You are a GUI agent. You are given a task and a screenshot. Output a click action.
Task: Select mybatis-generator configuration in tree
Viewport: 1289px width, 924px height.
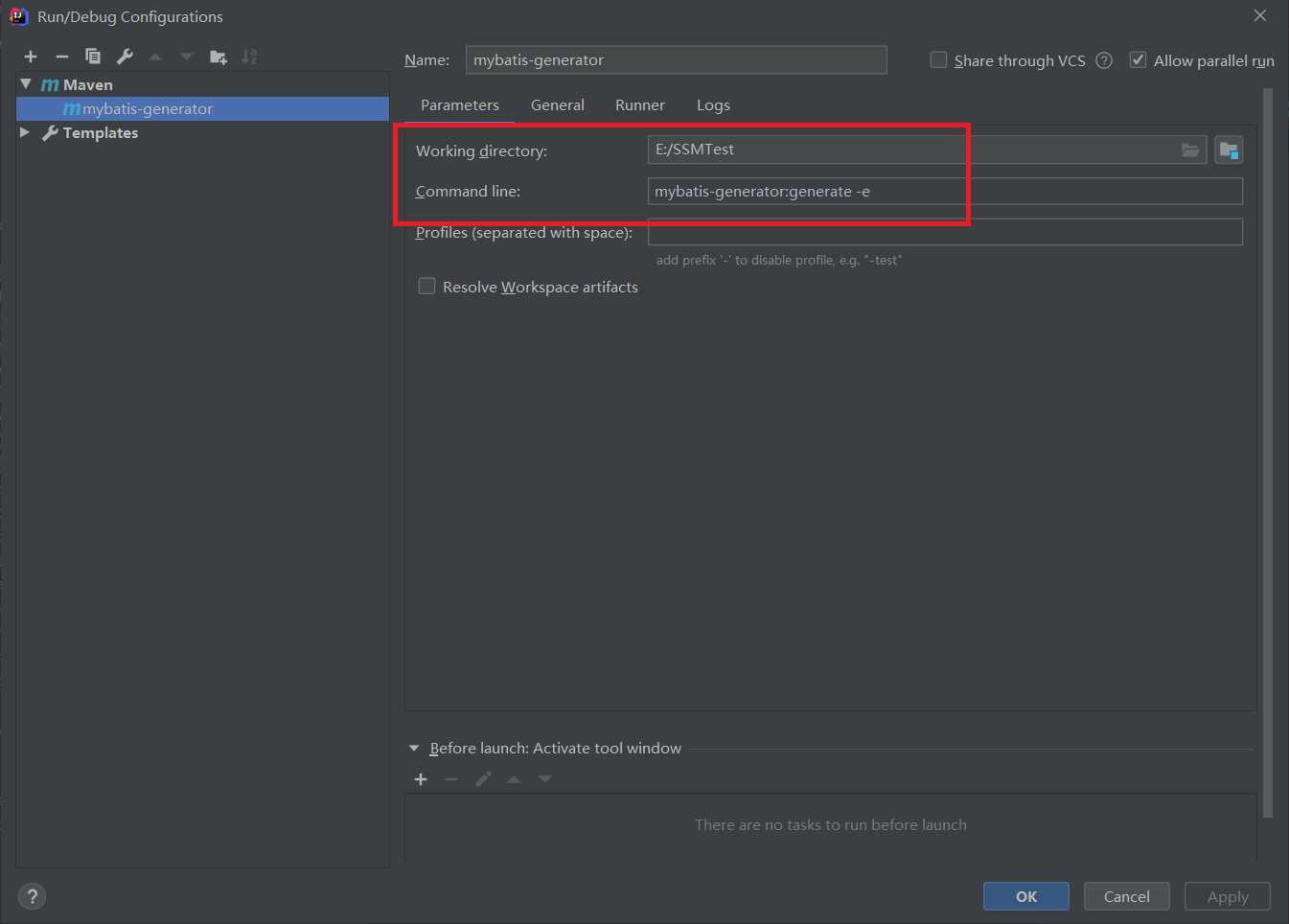pos(202,108)
